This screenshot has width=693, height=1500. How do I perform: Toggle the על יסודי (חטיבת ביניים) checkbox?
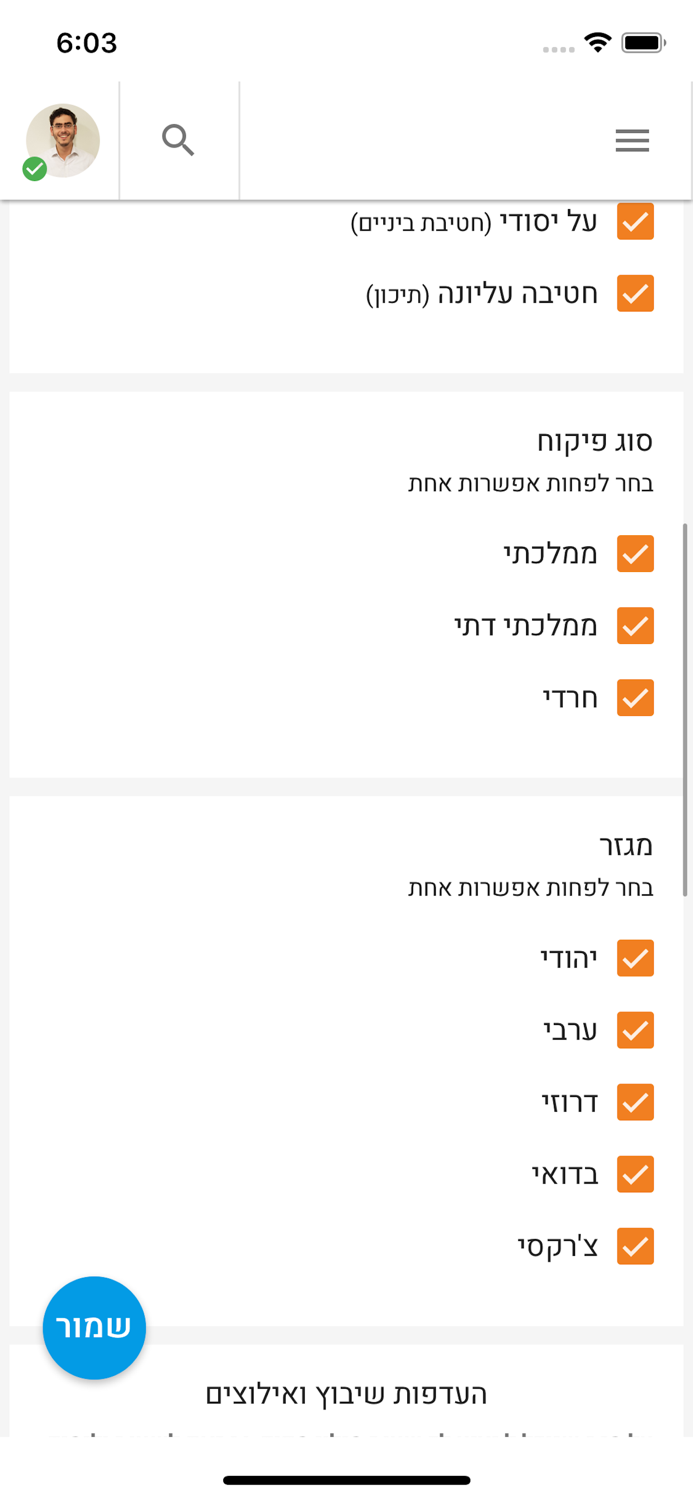point(635,221)
